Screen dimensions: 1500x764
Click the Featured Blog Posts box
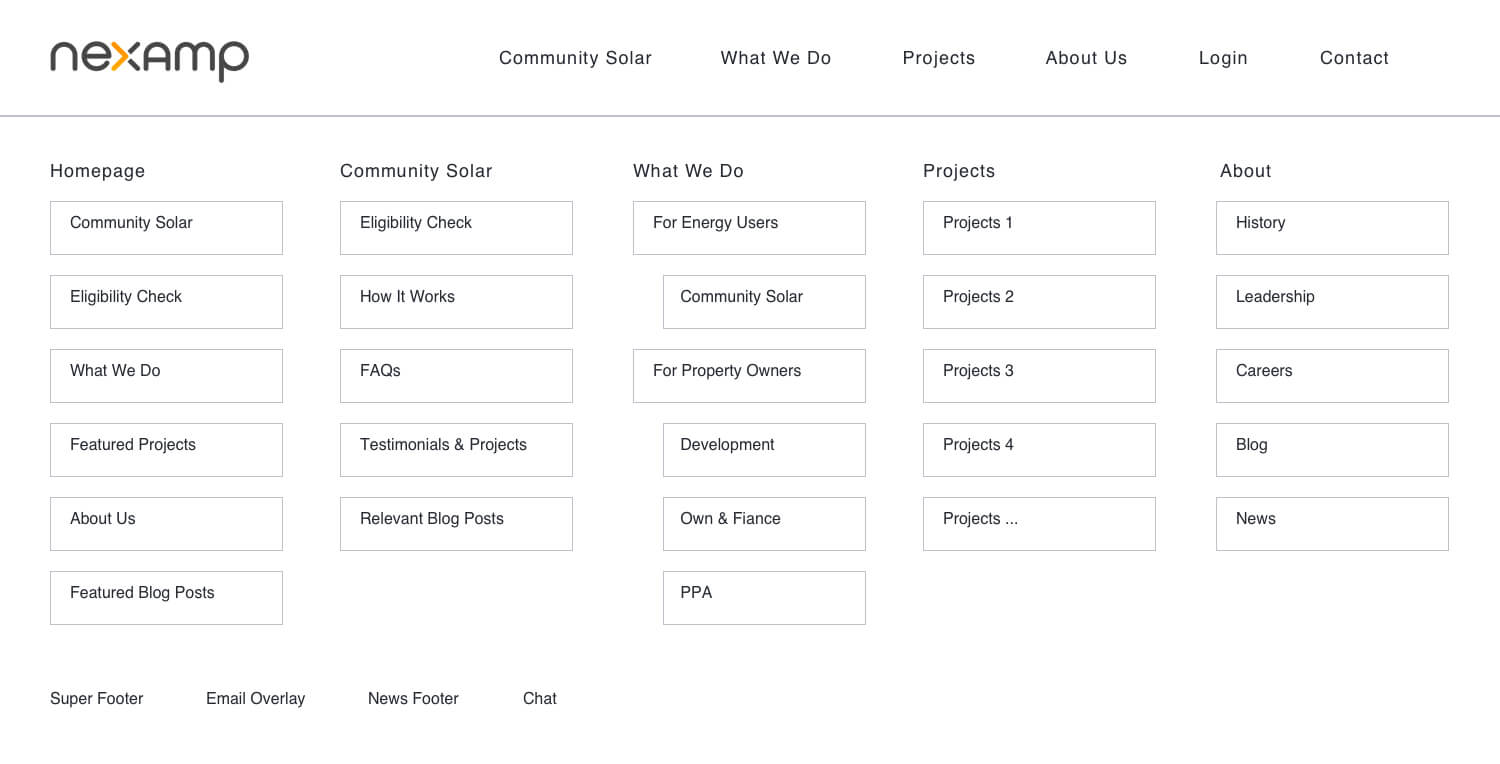tap(166, 597)
